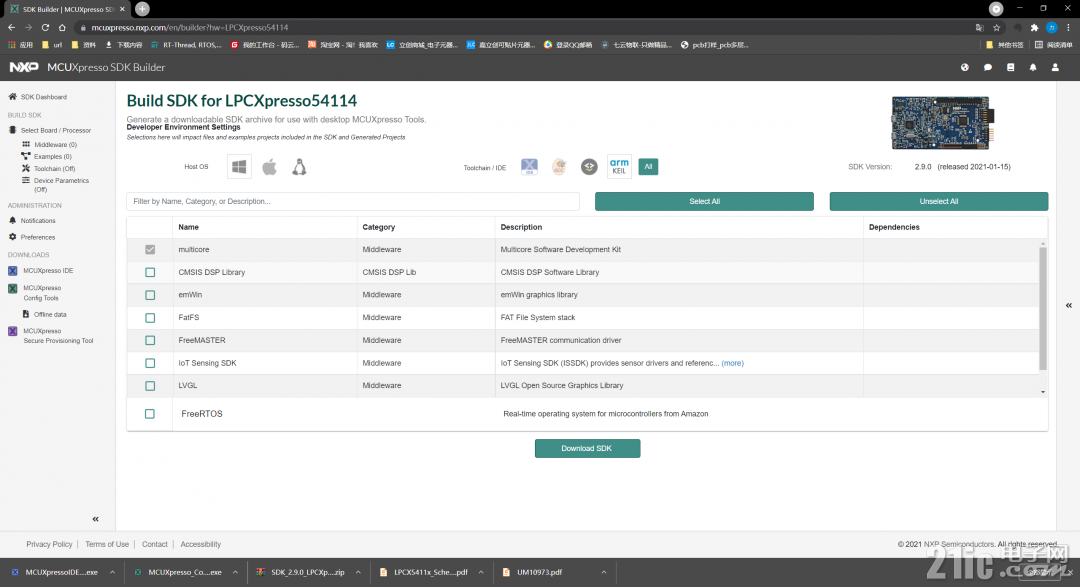The width and height of the screenshot is (1080, 587).
Task: Check the FatFS checkbox
Action: click(150, 318)
